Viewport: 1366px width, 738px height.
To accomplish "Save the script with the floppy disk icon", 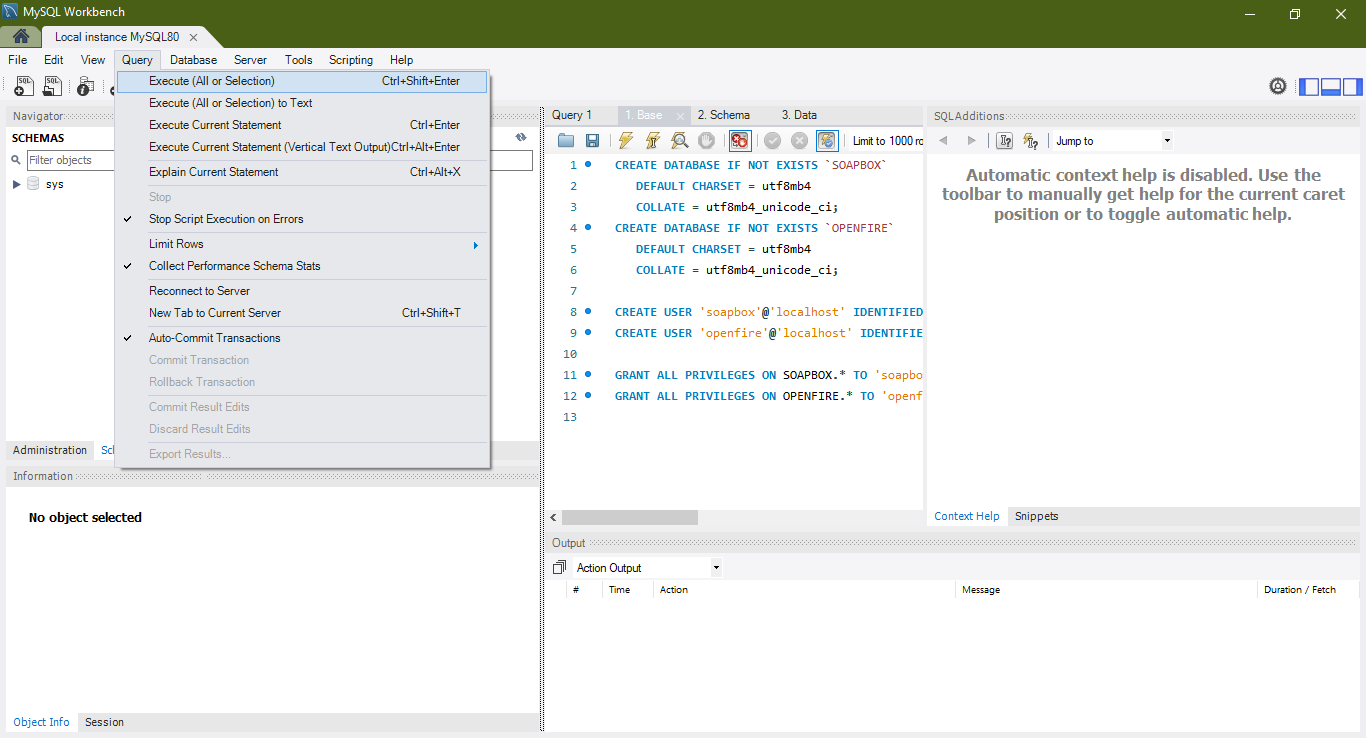I will pos(592,141).
